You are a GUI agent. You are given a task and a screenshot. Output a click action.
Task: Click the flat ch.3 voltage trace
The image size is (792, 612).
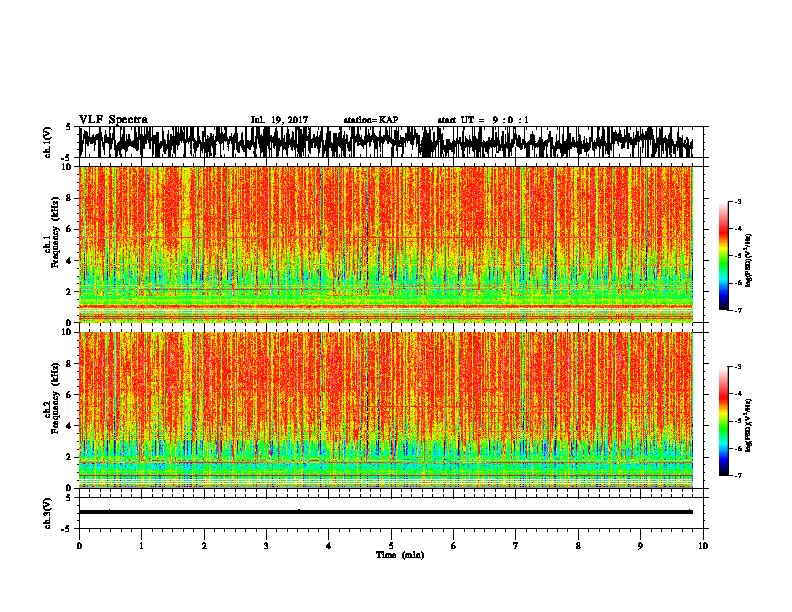tap(386, 512)
